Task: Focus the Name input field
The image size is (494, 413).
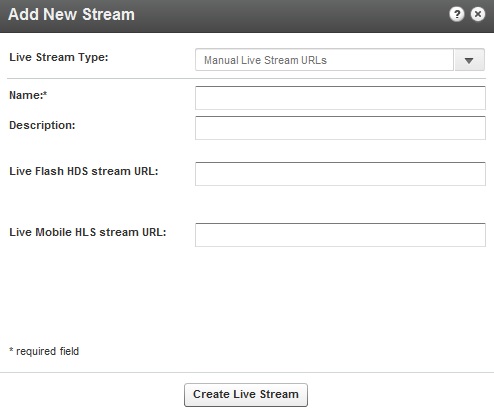Action: [340, 98]
